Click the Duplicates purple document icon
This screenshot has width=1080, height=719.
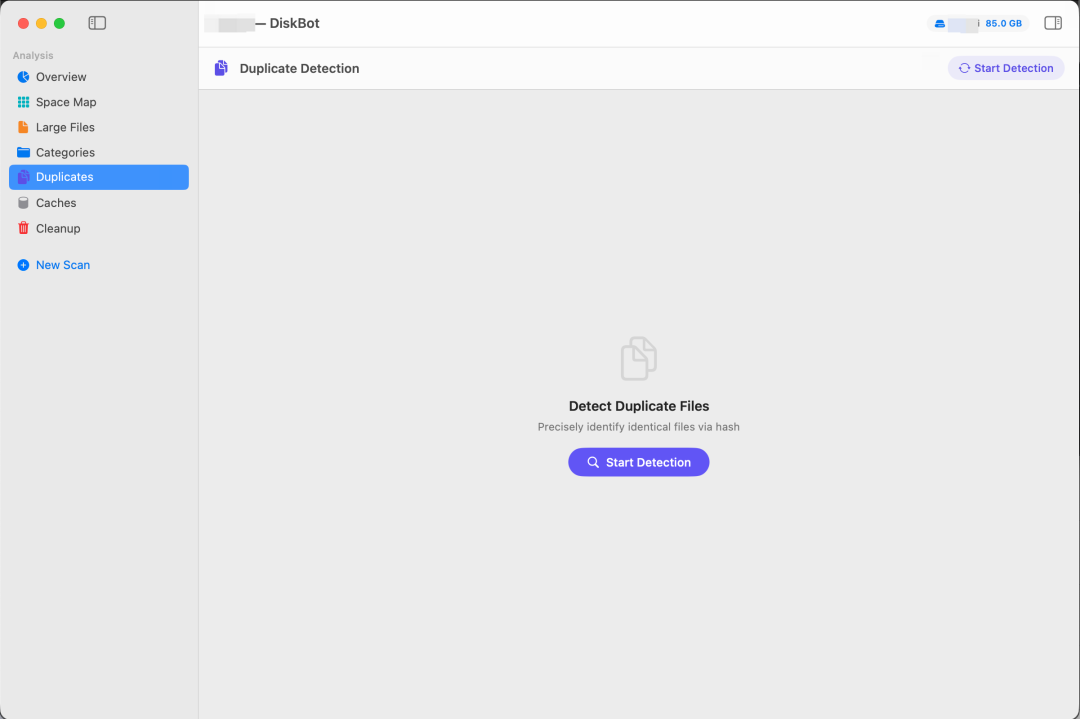[23, 177]
